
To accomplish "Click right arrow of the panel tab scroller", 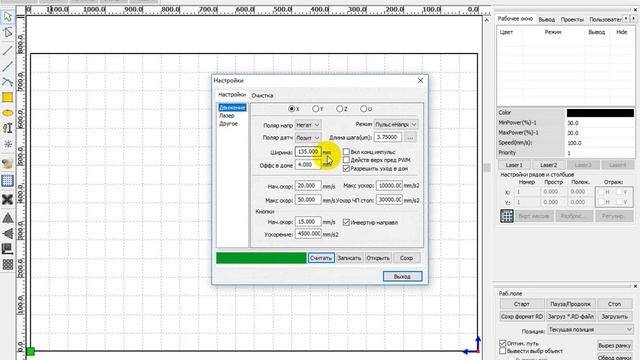I will pyautogui.click(x=634, y=19).
